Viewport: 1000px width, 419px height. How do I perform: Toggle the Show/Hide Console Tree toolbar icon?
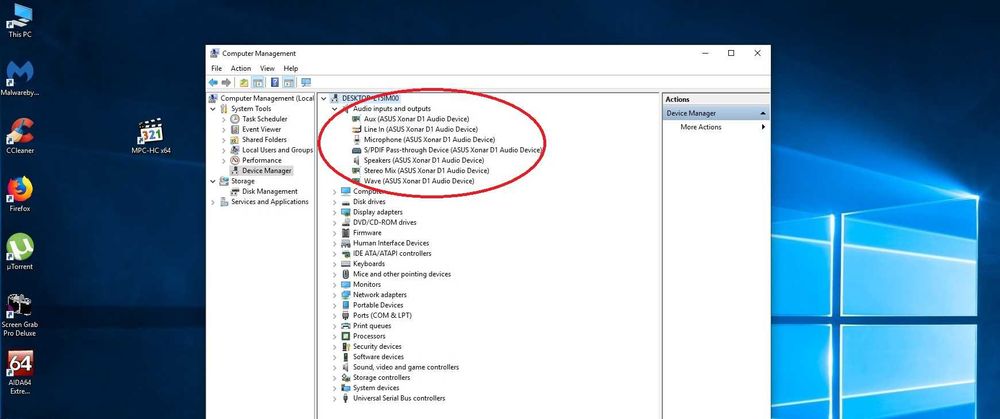tap(258, 82)
